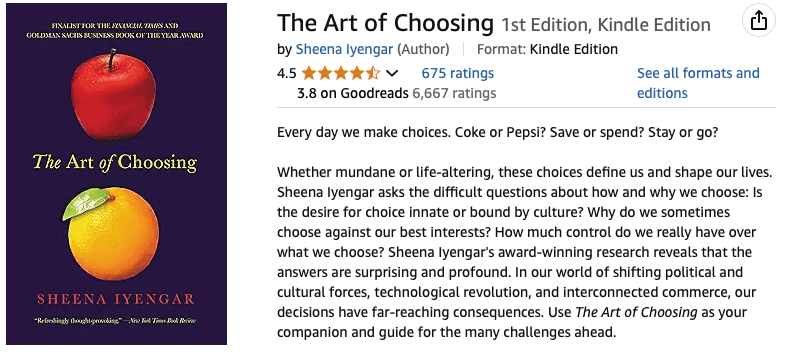Click the orange star rating icons

click(x=341, y=74)
